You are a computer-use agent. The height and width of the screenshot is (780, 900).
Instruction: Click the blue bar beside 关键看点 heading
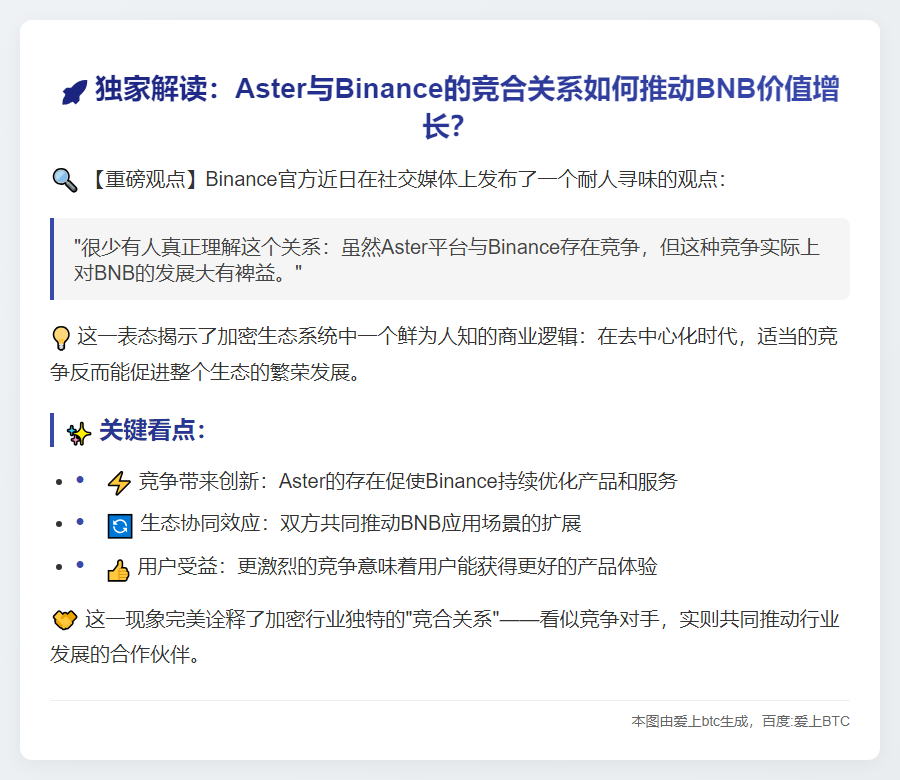click(x=52, y=430)
